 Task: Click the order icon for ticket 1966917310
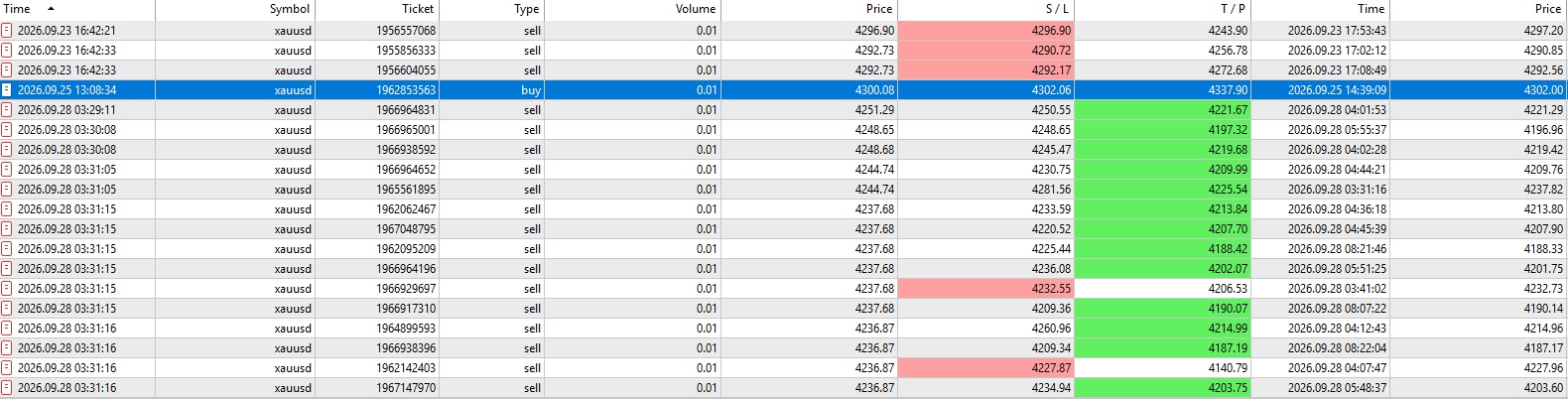coord(7,309)
